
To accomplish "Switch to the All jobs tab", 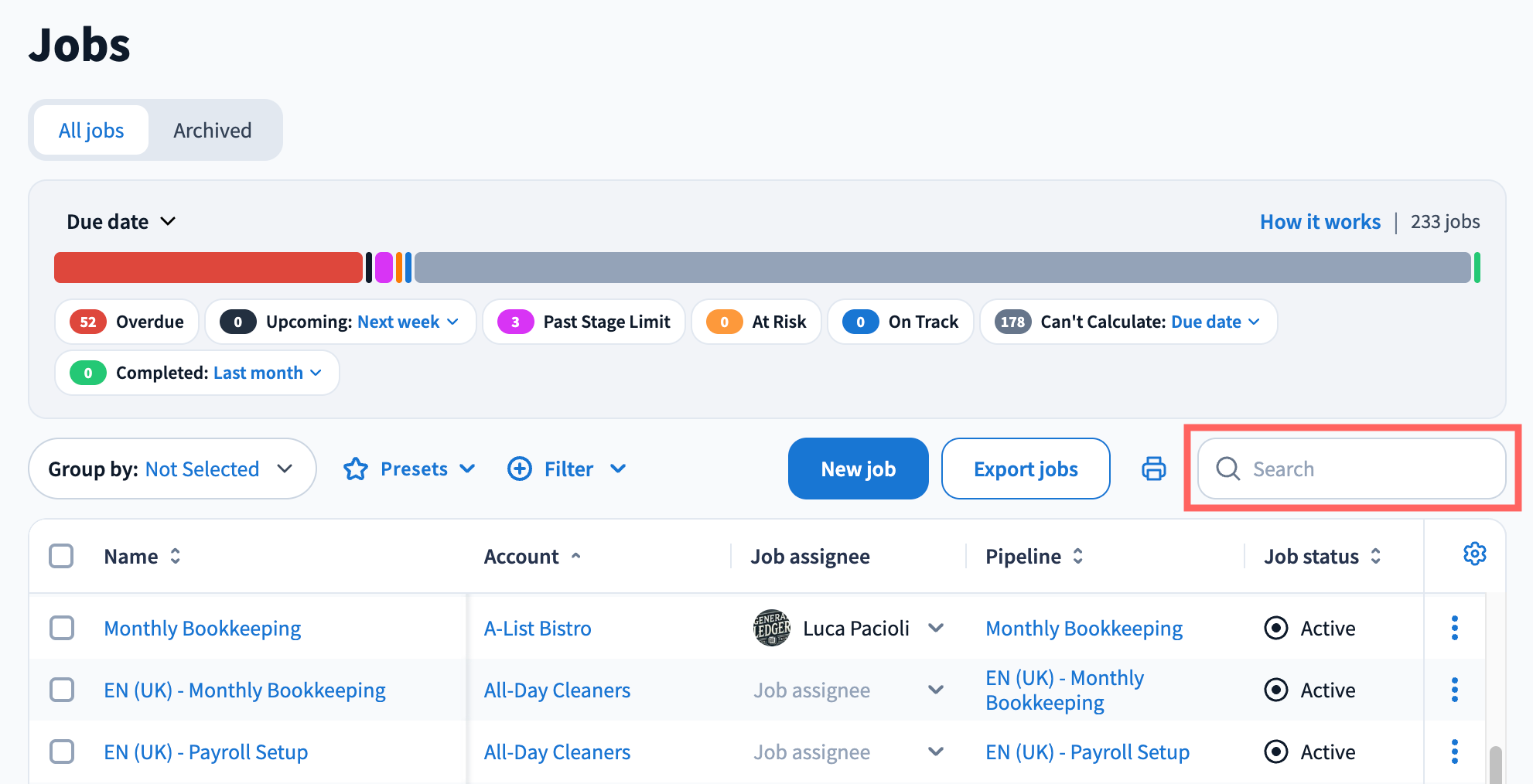I will point(91,130).
